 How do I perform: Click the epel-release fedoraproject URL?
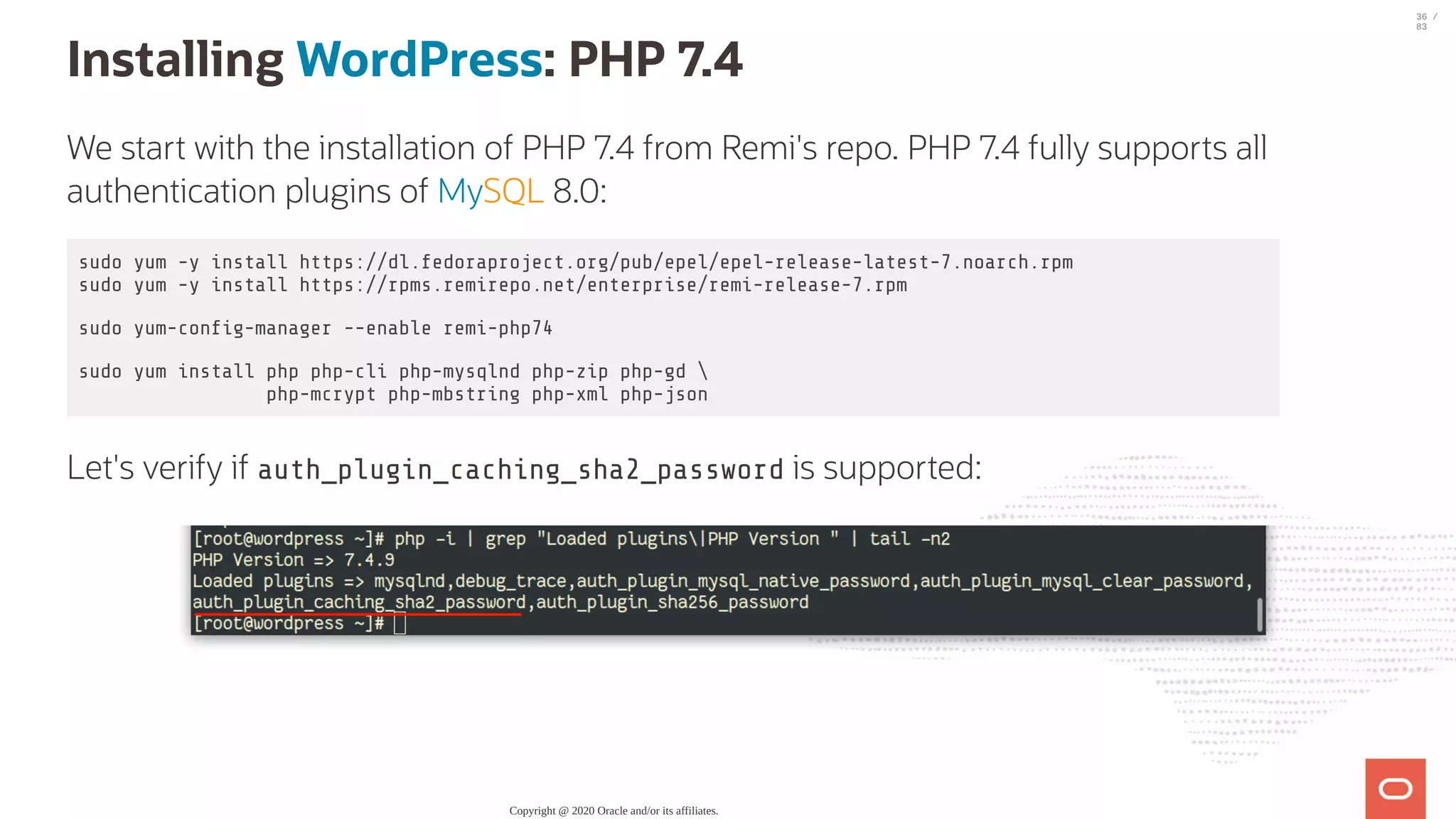click(x=685, y=262)
